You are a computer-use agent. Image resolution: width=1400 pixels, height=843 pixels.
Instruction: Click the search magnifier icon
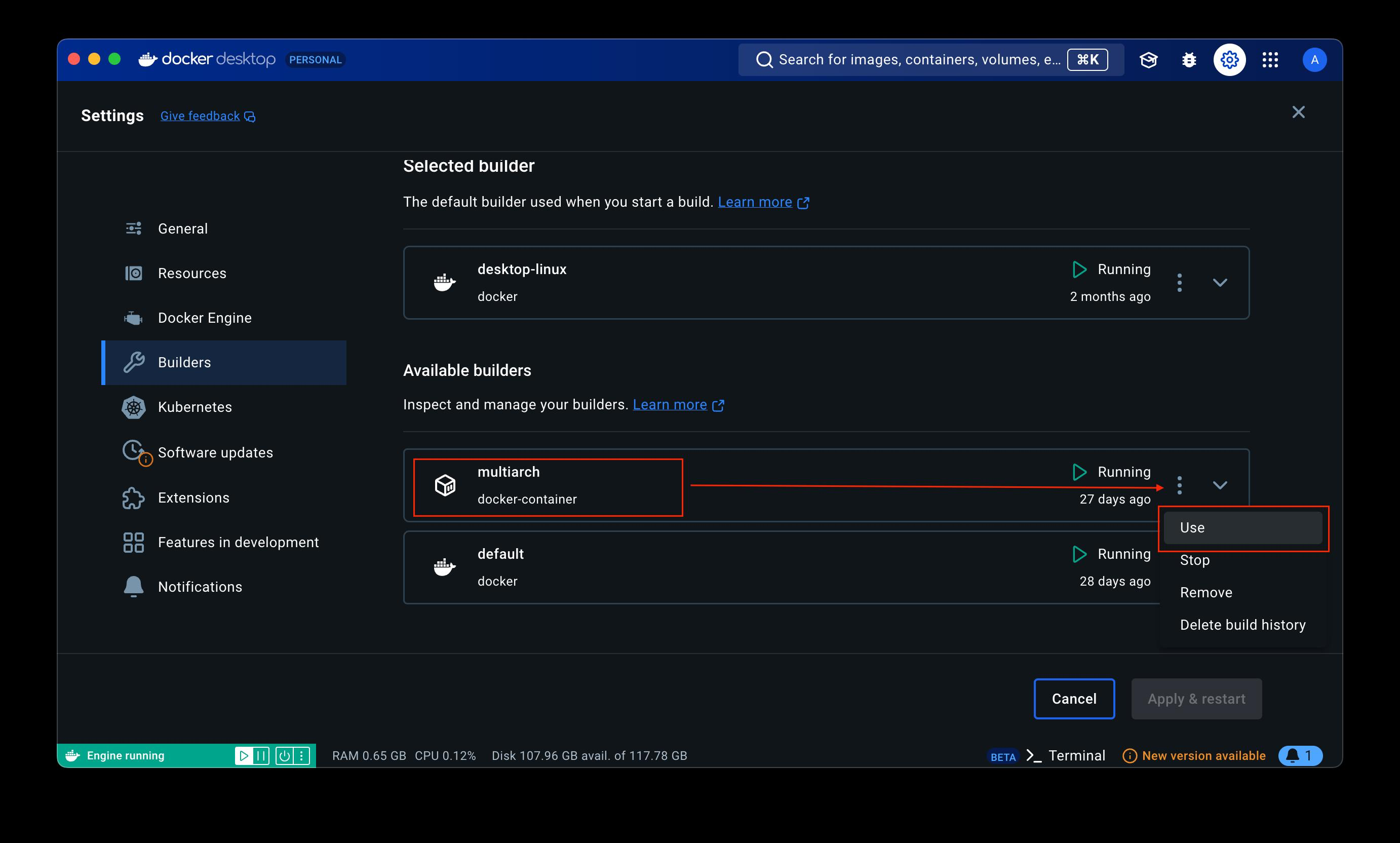click(764, 60)
